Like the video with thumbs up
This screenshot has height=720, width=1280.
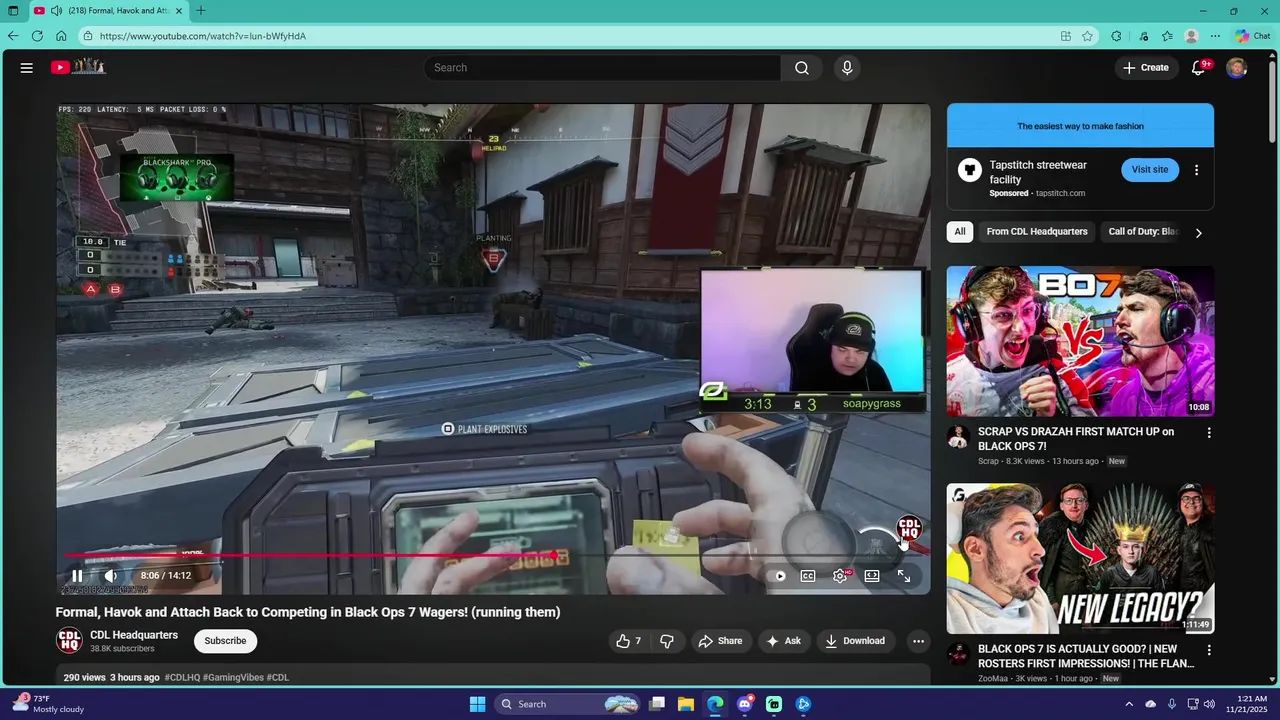[628, 641]
